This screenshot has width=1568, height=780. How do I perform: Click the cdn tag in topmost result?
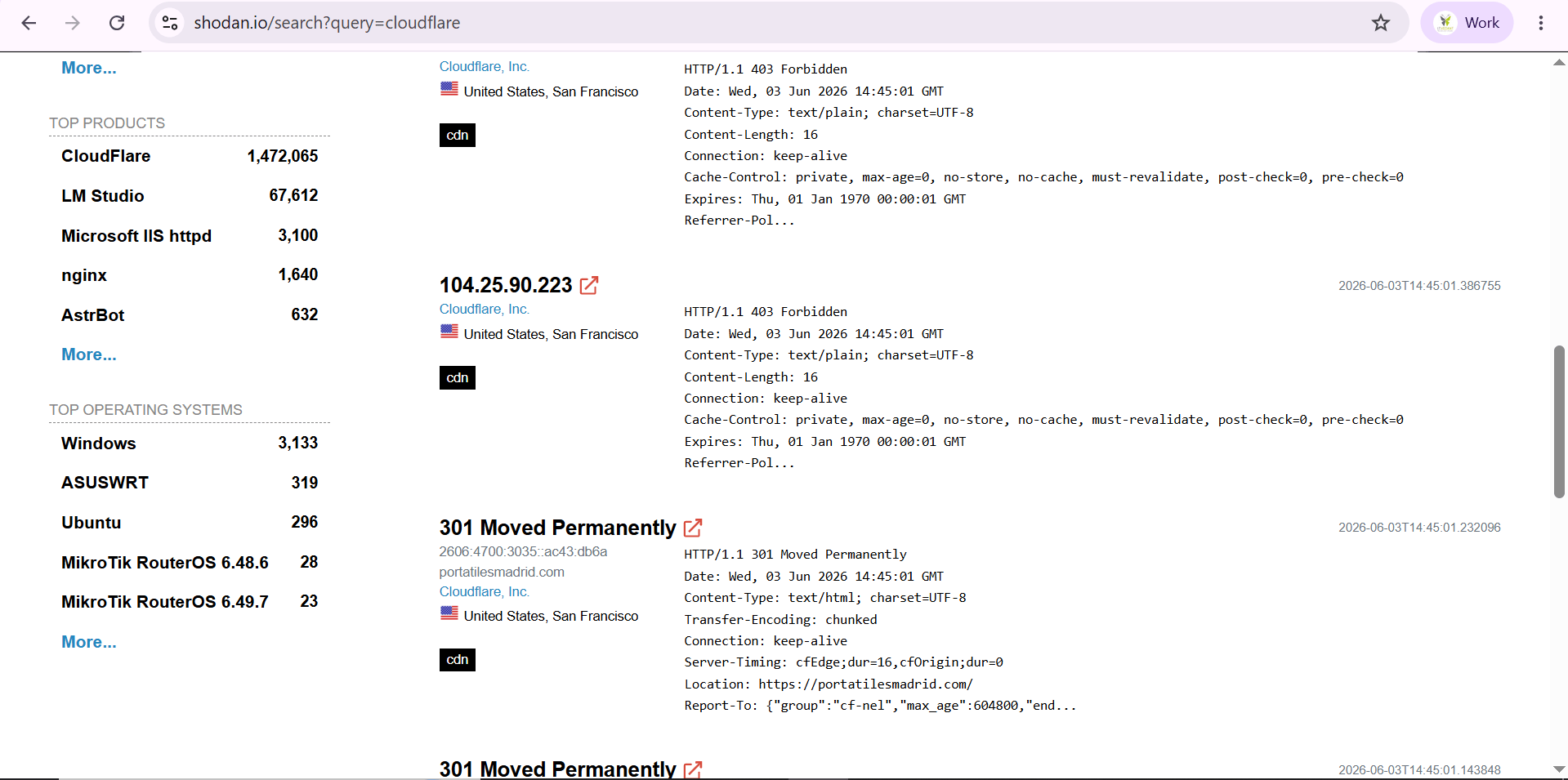tap(458, 135)
